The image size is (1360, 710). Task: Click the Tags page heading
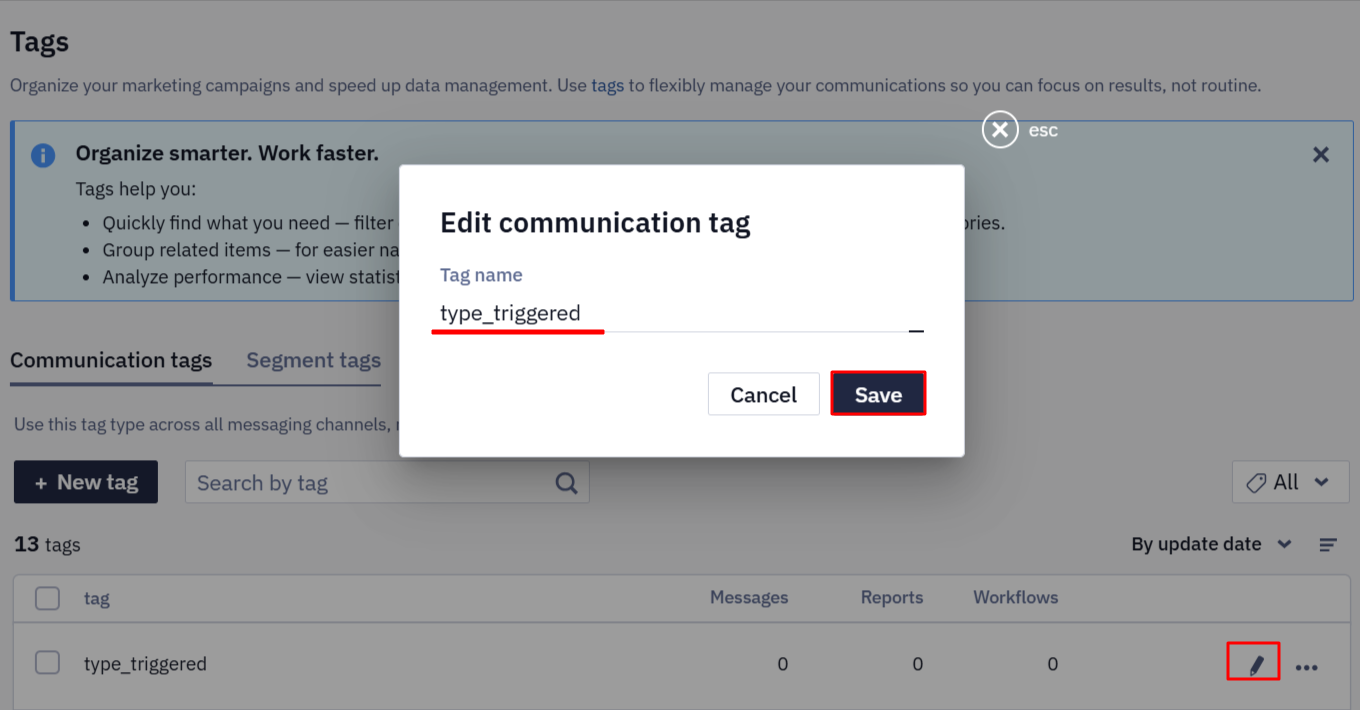[x=39, y=42]
